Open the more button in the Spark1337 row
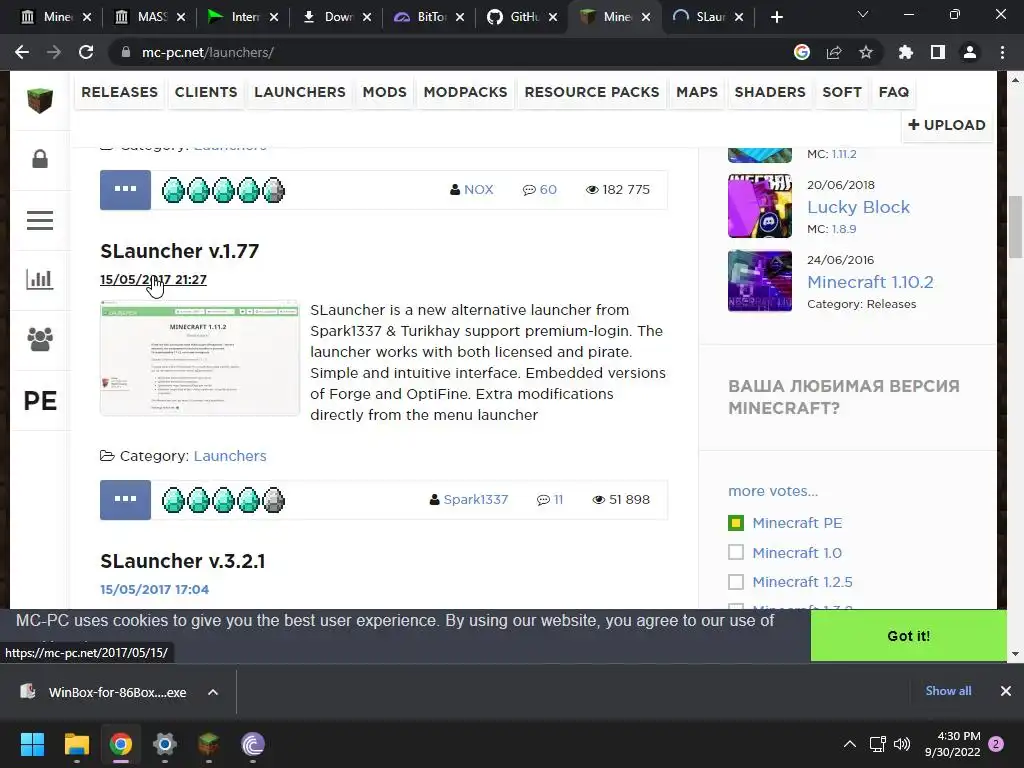This screenshot has width=1024, height=768. point(125,500)
